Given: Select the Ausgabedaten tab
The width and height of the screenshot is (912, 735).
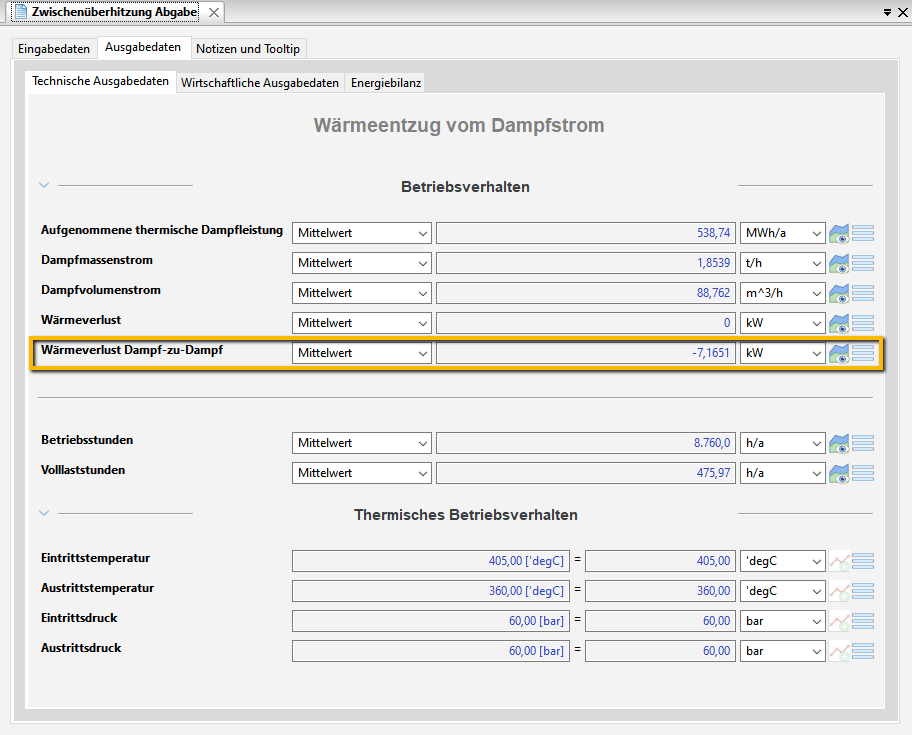Looking at the screenshot, I should coord(143,48).
